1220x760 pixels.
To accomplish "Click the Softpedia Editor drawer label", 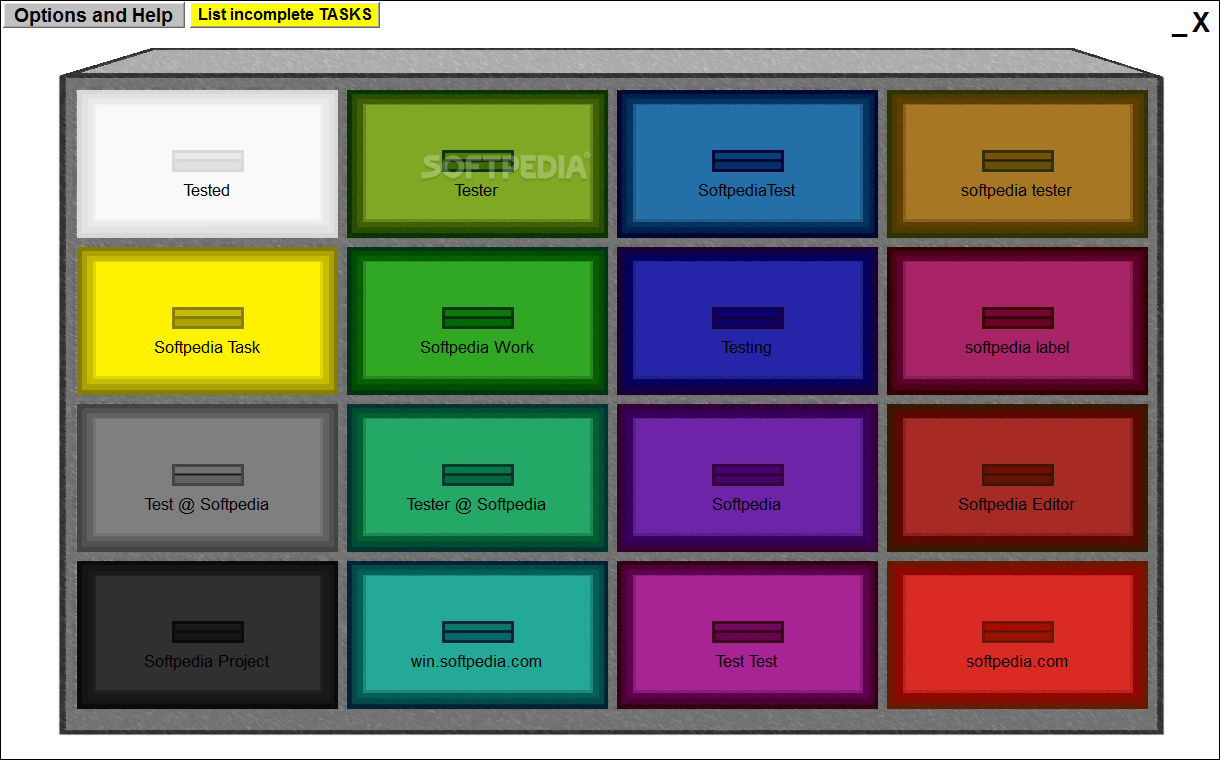I will coord(1017,505).
